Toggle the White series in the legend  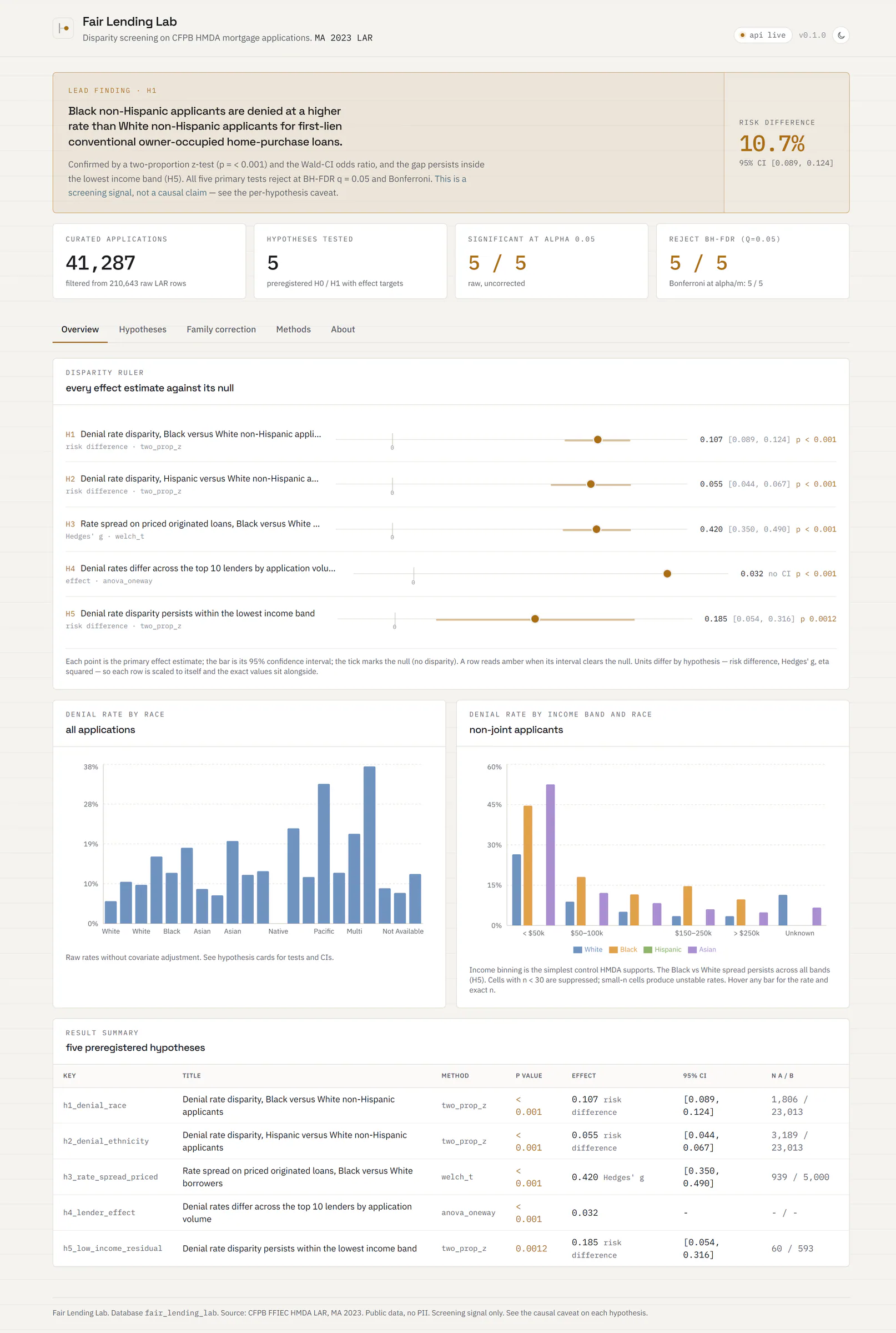(x=587, y=949)
